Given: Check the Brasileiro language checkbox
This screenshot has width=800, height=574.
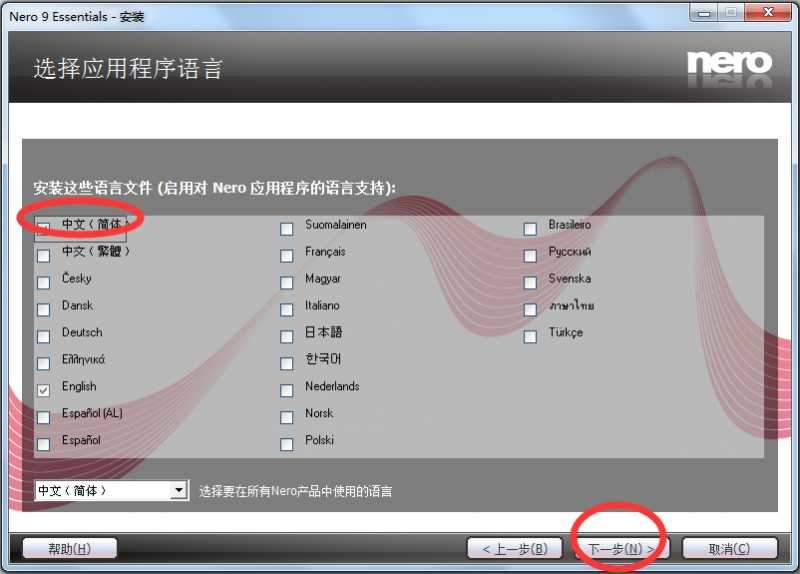Looking at the screenshot, I should 530,228.
